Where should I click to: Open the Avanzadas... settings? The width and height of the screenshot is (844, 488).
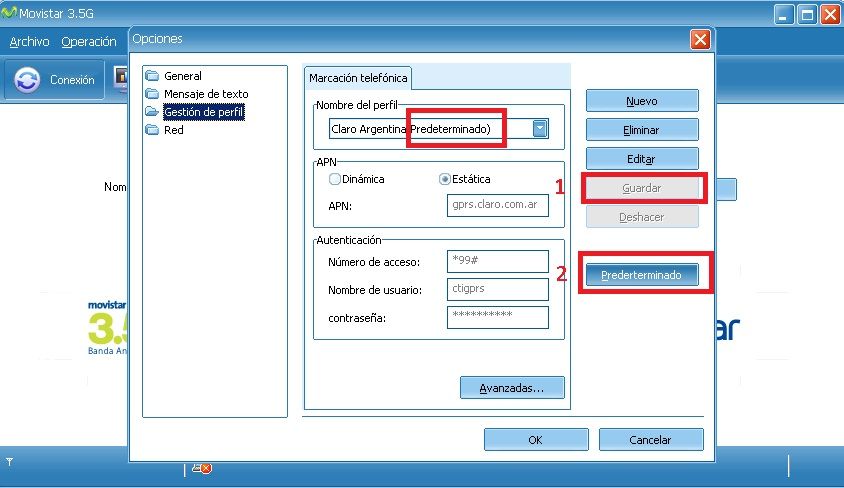point(512,388)
